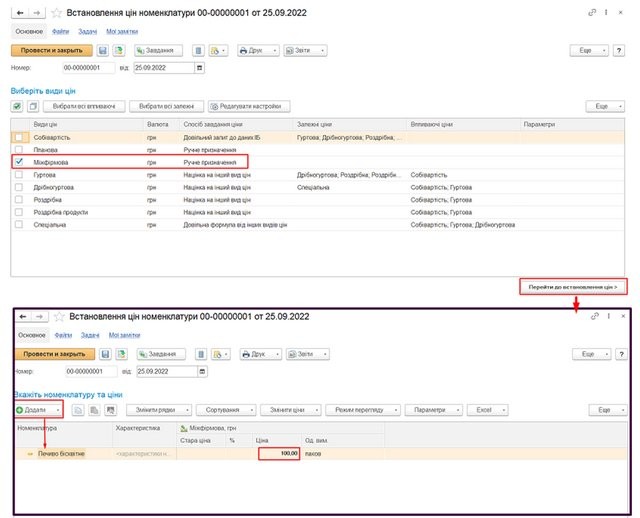Click the check-all icon under Виберіть види цін
The image size is (640, 518).
point(17,106)
